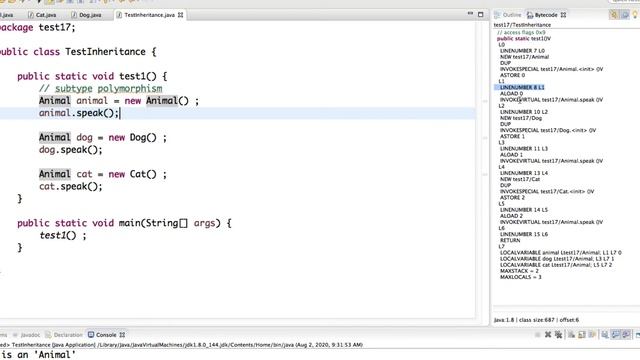Click the Bytecode tab icon

(530, 15)
